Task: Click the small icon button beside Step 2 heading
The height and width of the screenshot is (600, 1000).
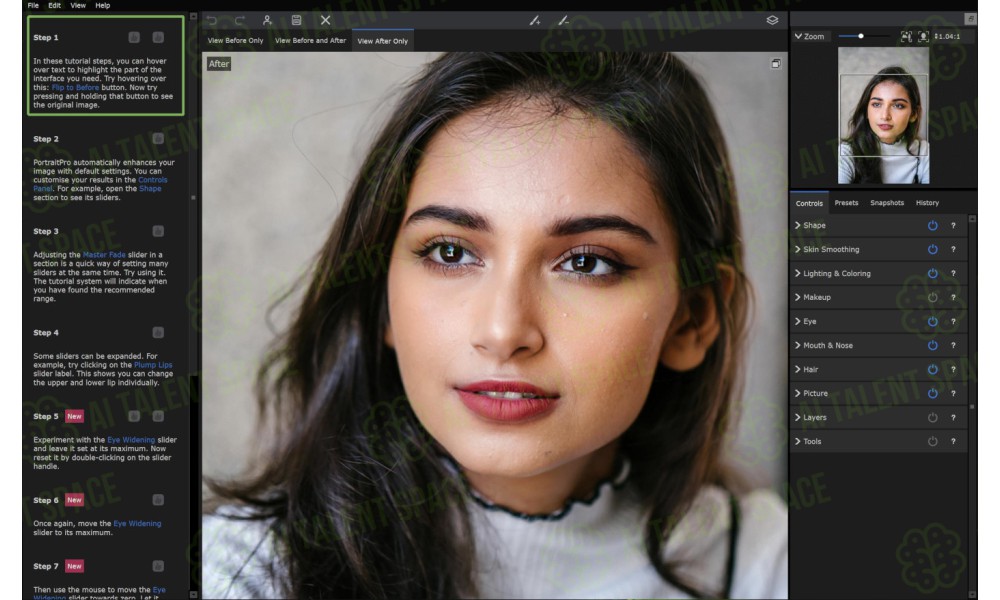Action: pos(158,138)
